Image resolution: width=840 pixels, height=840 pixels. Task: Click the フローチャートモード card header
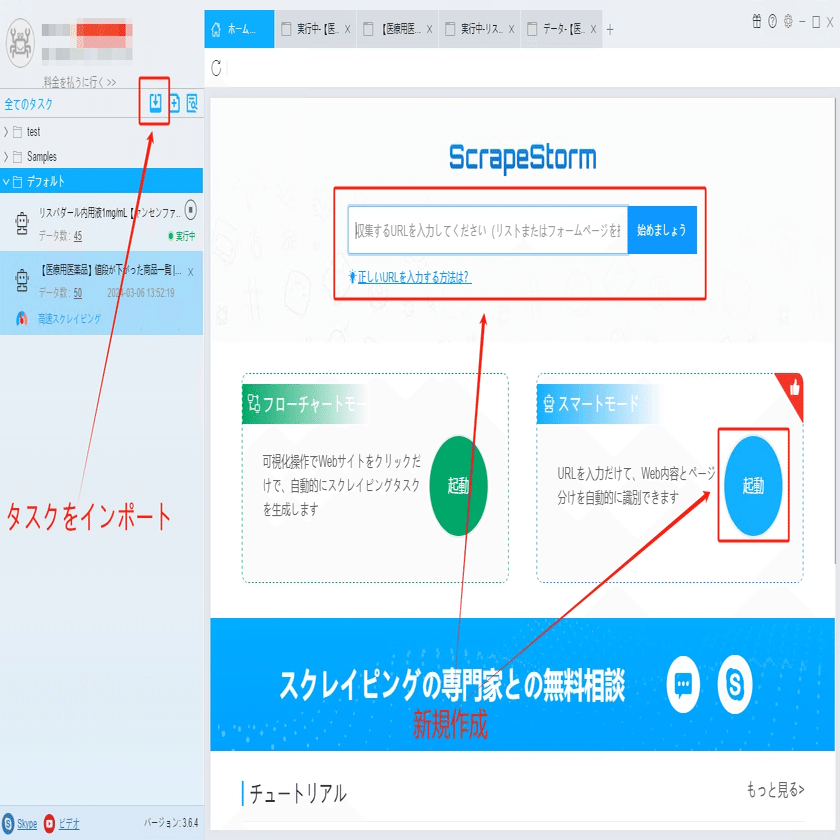click(x=305, y=403)
